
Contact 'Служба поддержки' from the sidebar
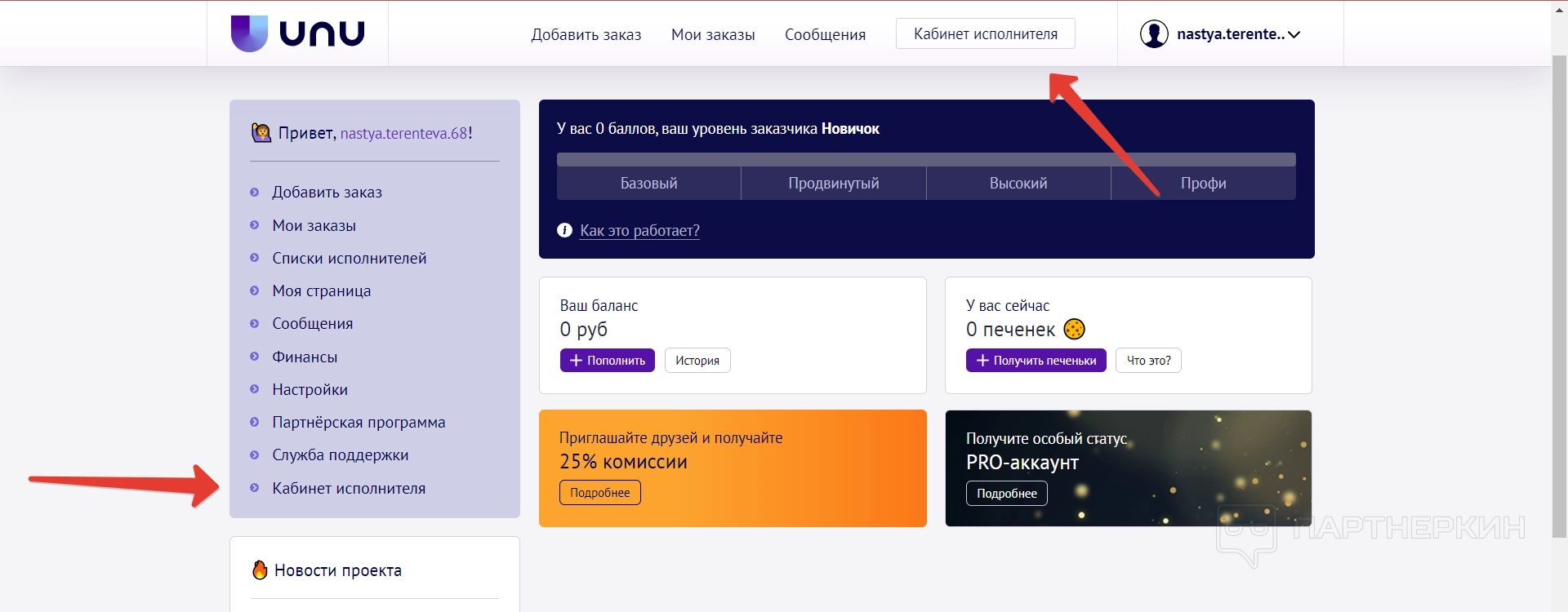tap(340, 455)
